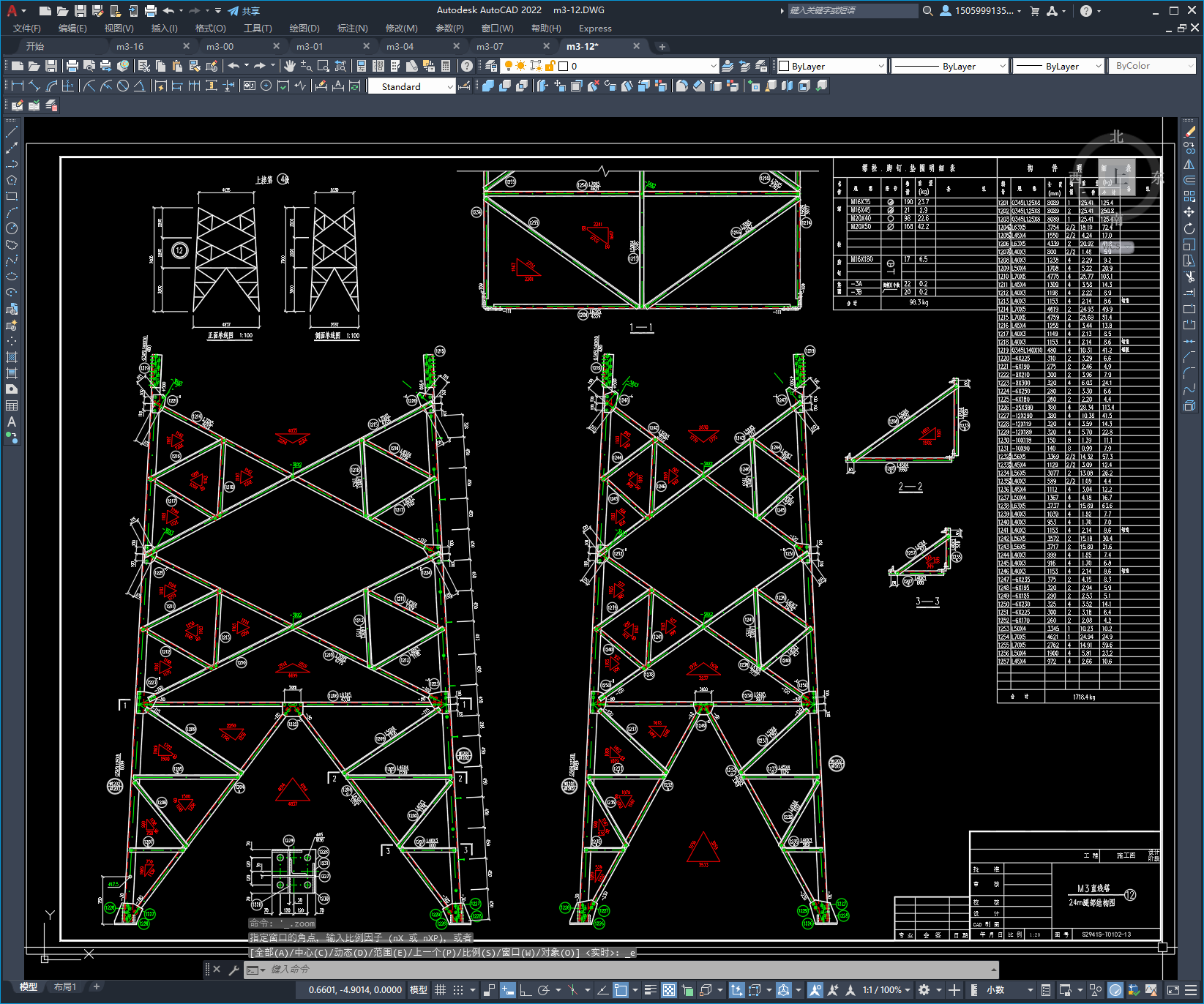
Task: Click the Solid Union icon
Action: [487, 86]
